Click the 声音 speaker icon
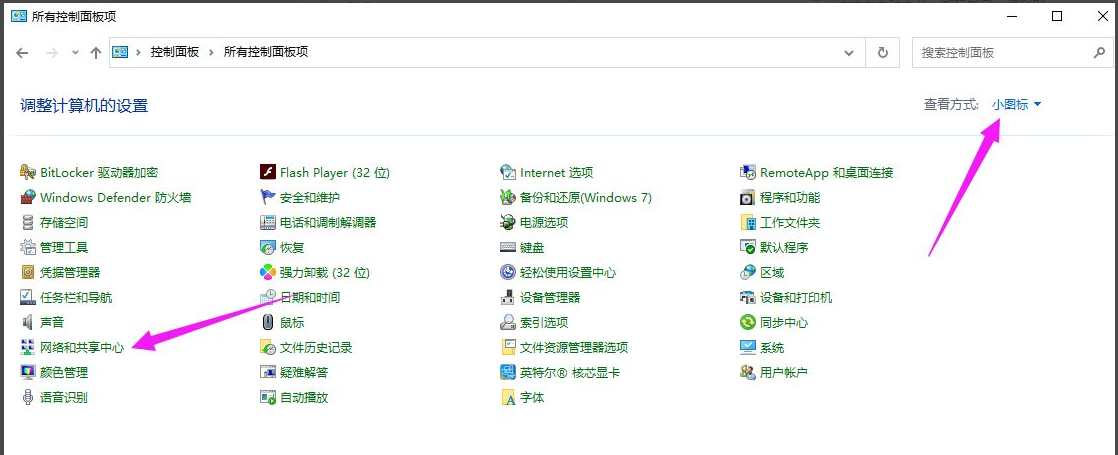 click(x=28, y=323)
